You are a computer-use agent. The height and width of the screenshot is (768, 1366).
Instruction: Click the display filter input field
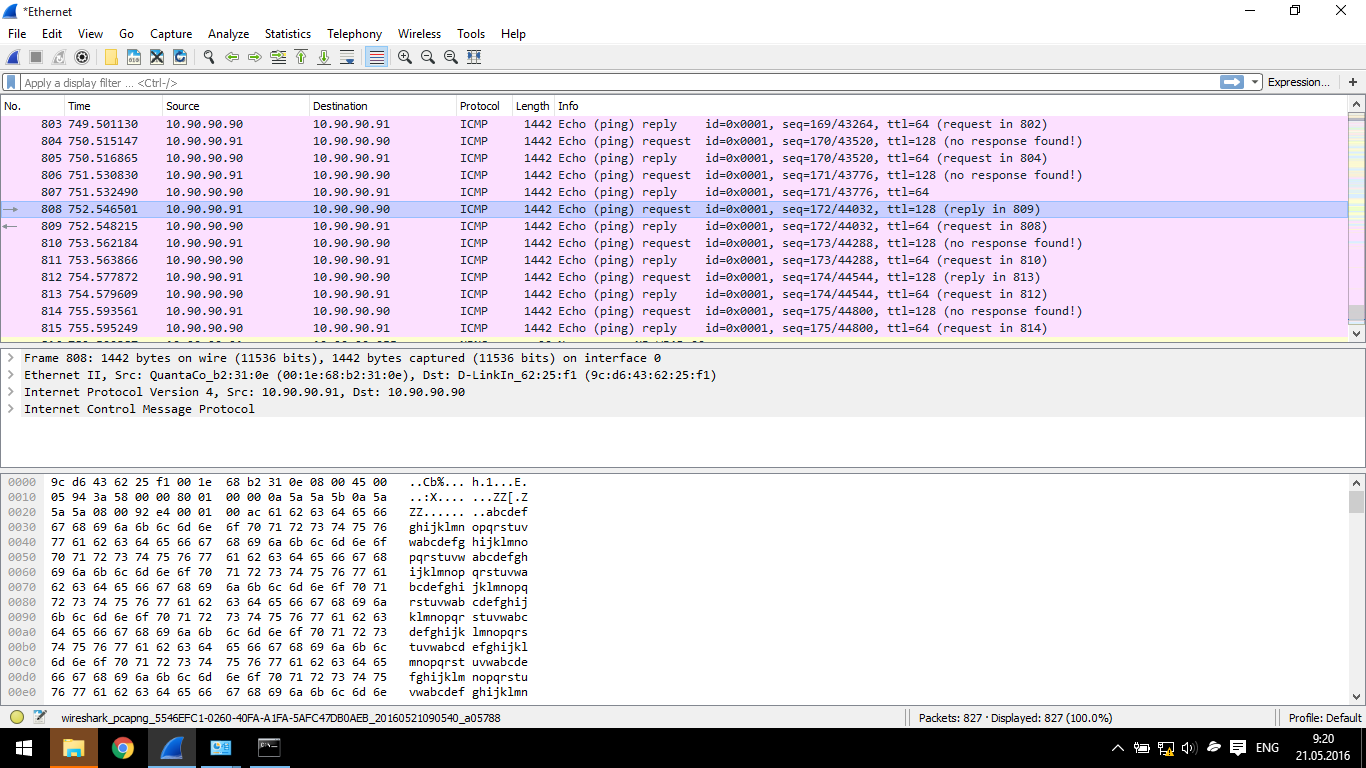click(600, 83)
